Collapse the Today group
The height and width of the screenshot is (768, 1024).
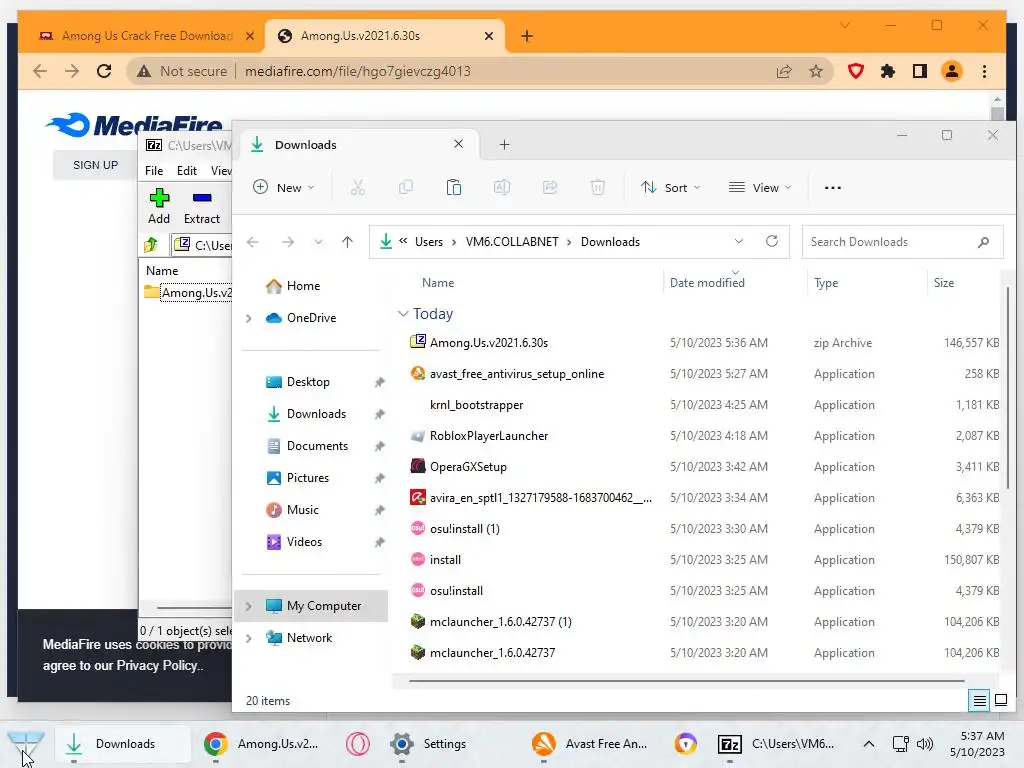tap(403, 314)
